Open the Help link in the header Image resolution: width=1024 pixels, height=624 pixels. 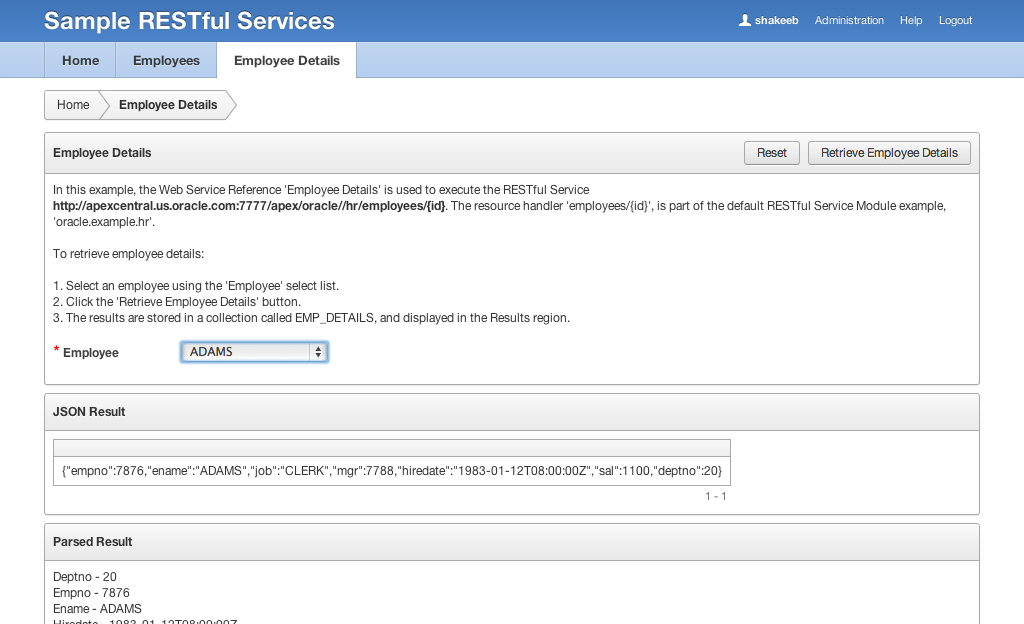coord(911,20)
